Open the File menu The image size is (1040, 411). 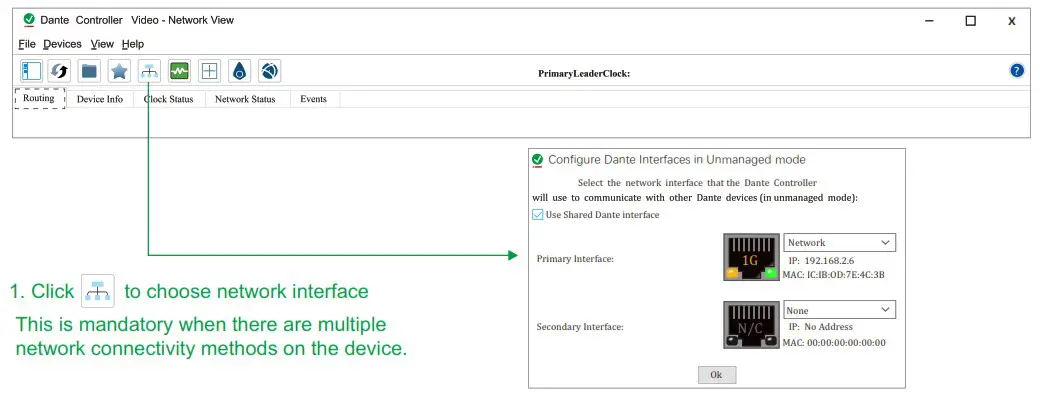click(27, 44)
